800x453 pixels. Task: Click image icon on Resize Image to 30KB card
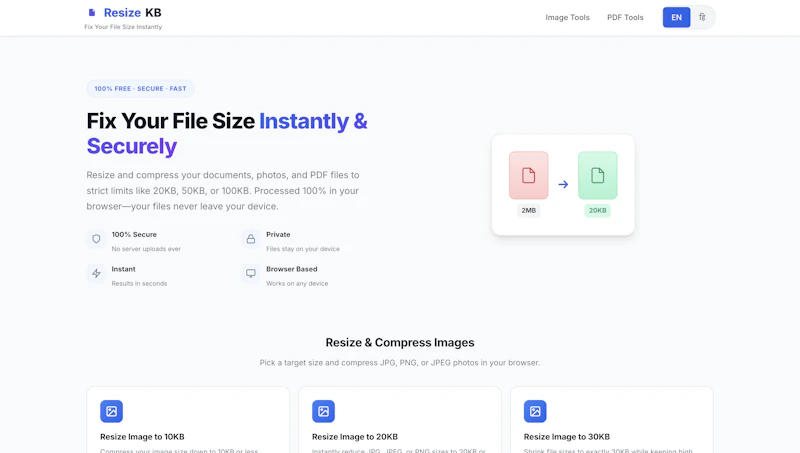(x=535, y=411)
